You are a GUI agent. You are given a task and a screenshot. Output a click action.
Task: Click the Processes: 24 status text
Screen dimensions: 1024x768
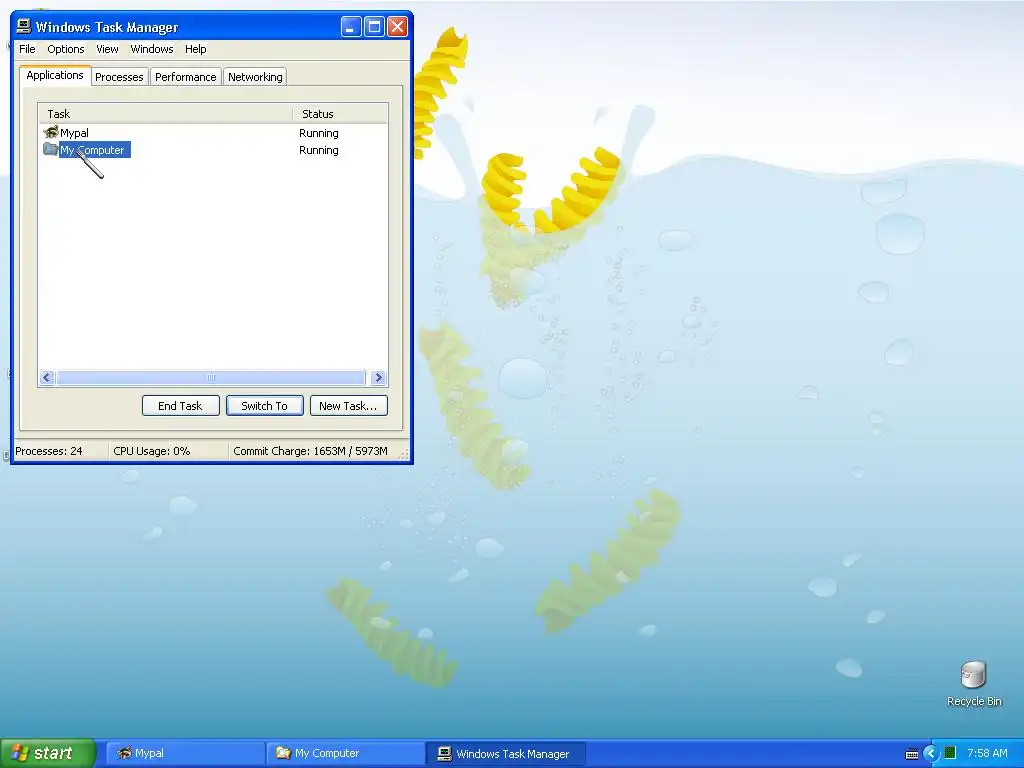pyautogui.click(x=49, y=451)
